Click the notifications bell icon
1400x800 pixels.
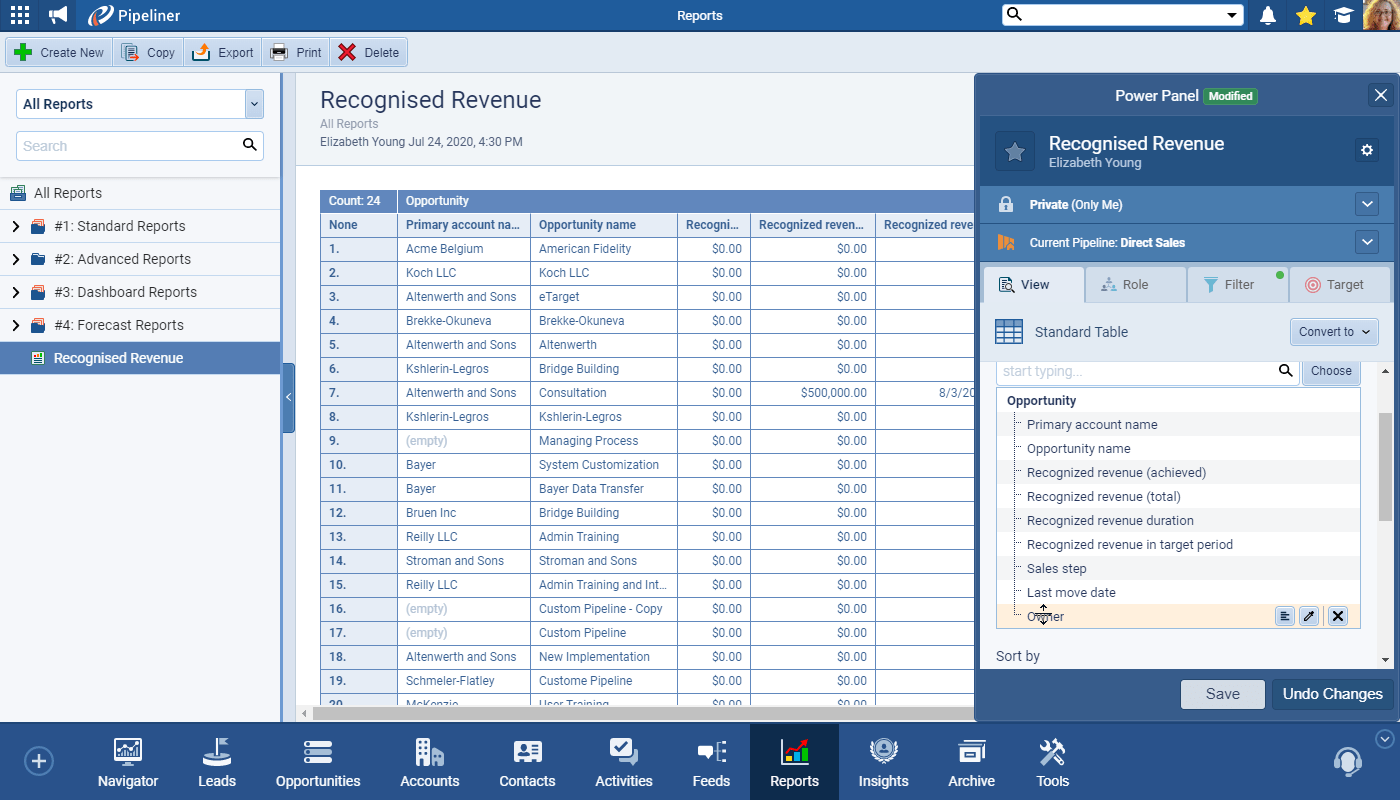pyautogui.click(x=1268, y=15)
